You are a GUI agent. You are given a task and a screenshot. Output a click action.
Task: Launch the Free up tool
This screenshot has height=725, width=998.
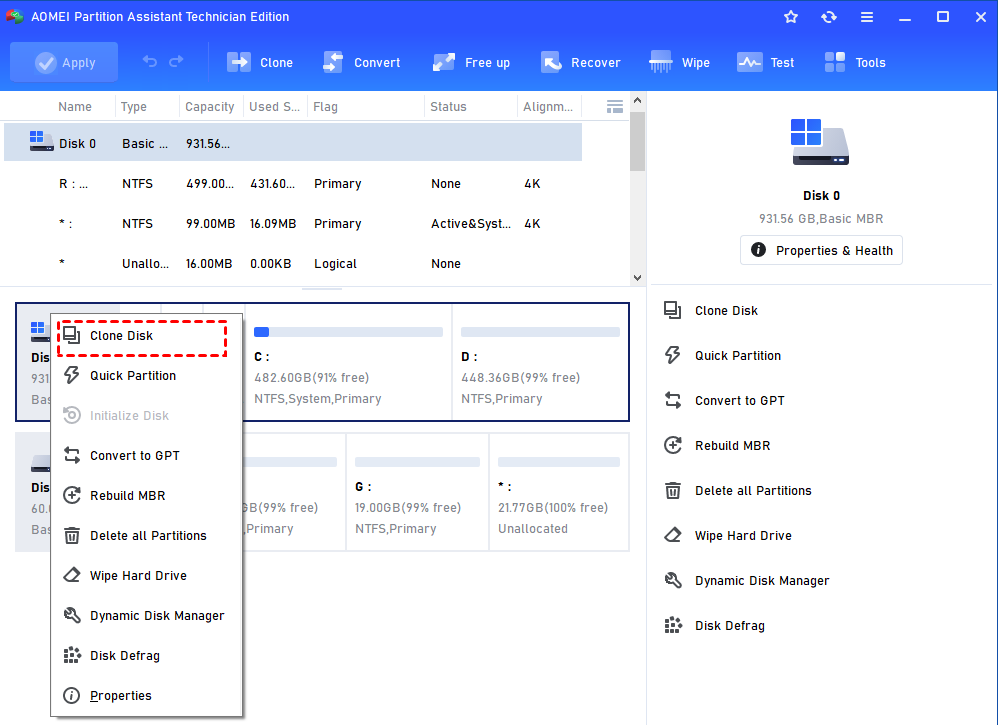(x=471, y=62)
